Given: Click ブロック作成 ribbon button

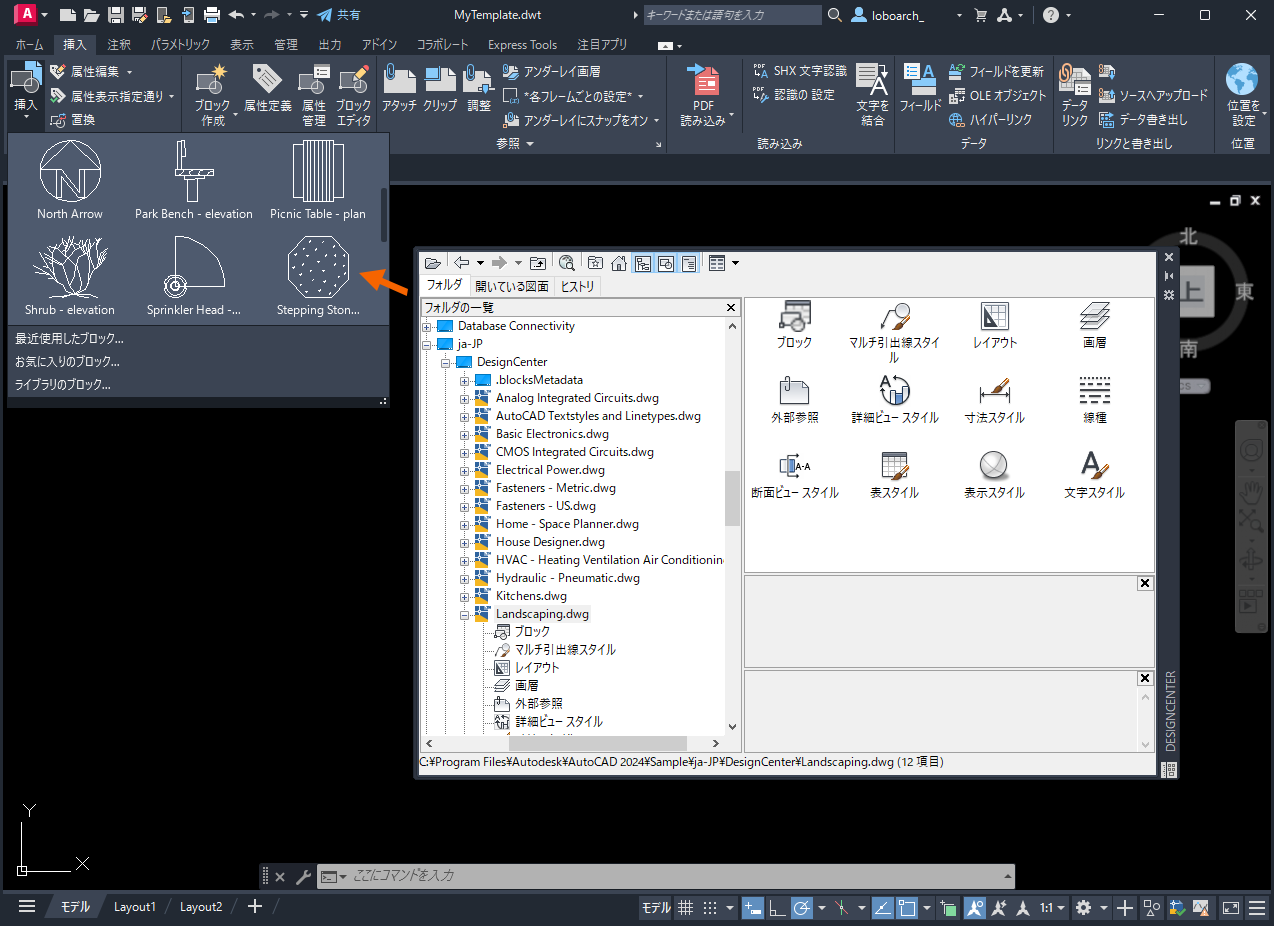Looking at the screenshot, I should pos(212,95).
